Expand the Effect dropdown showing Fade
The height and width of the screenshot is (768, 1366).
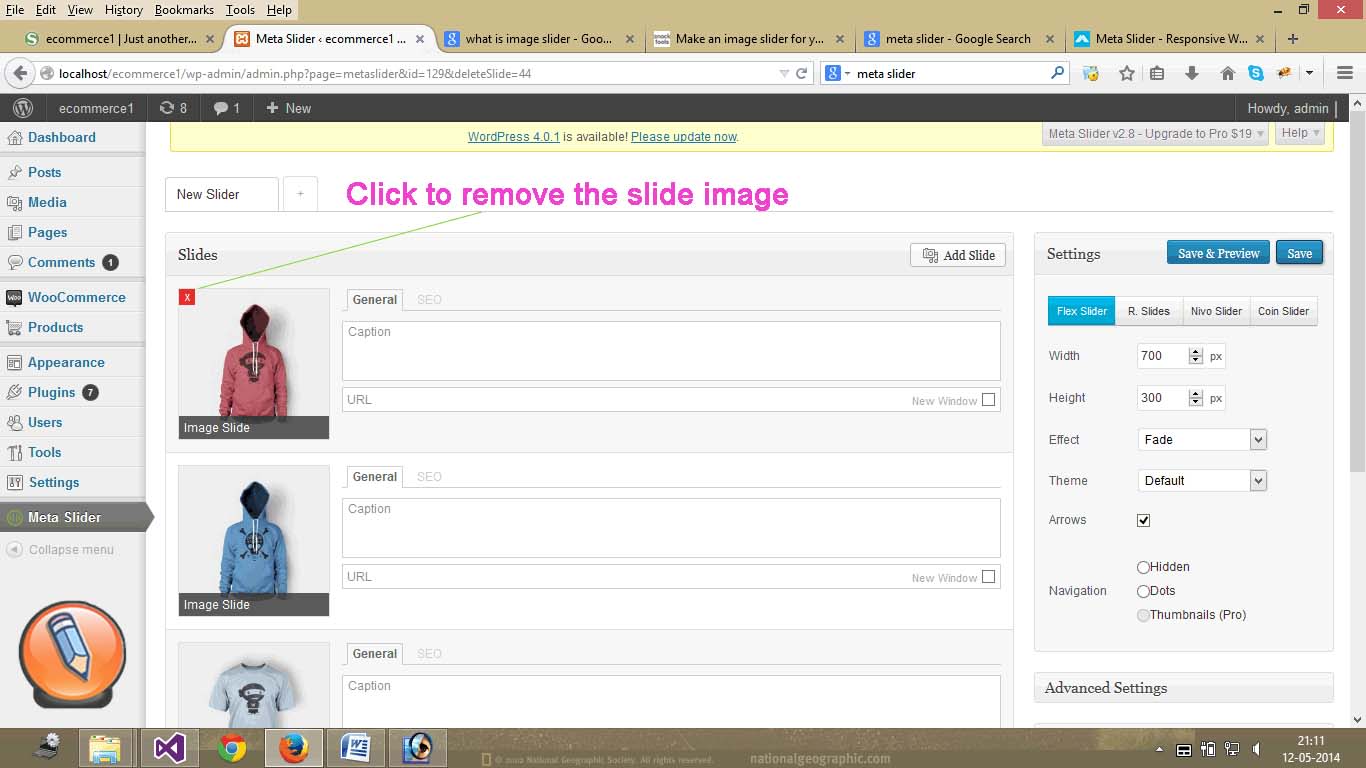pos(1203,439)
